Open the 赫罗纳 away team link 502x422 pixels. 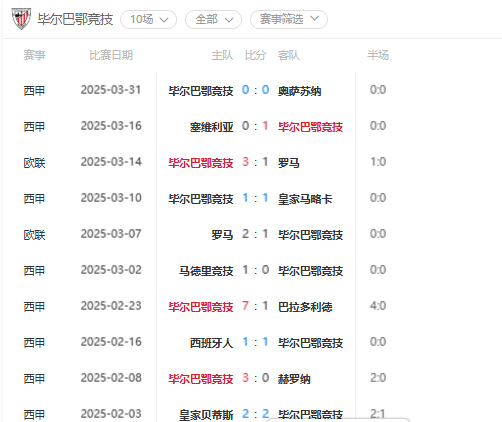(x=294, y=379)
